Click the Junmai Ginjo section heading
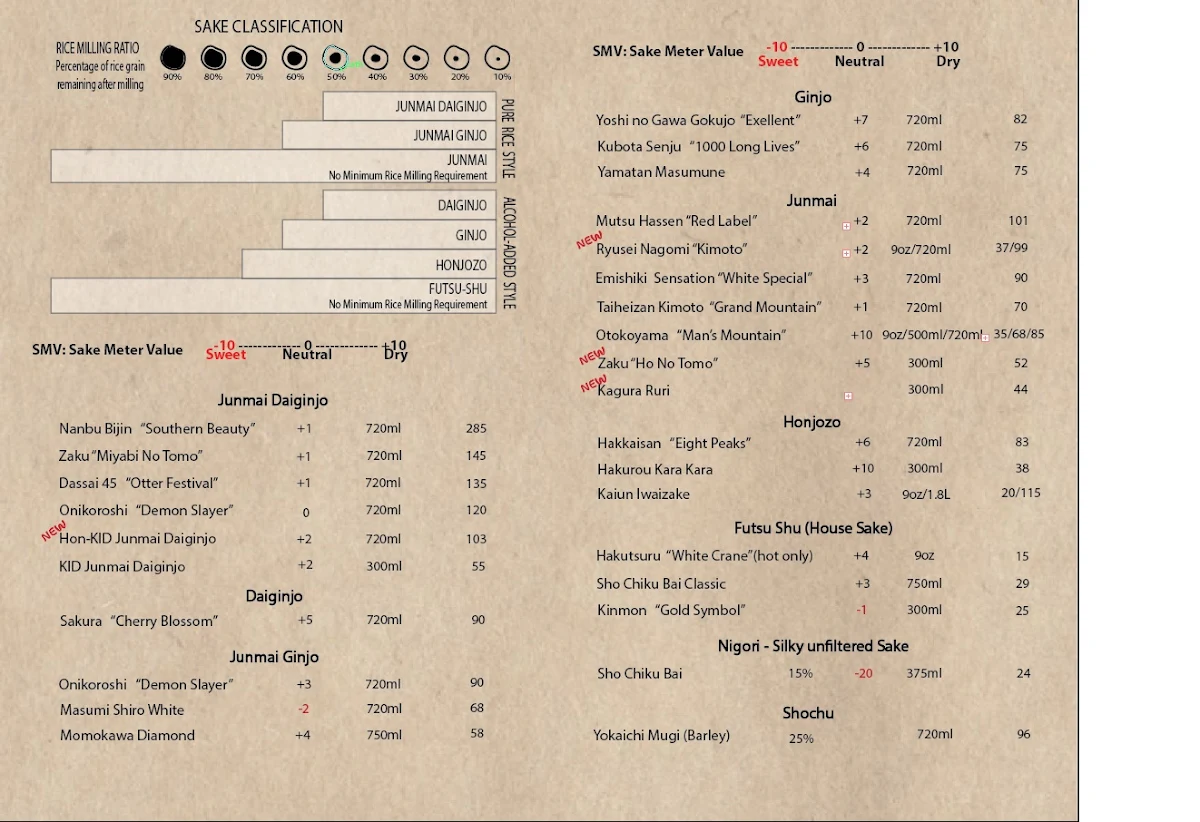The image size is (1200, 822). [x=274, y=657]
